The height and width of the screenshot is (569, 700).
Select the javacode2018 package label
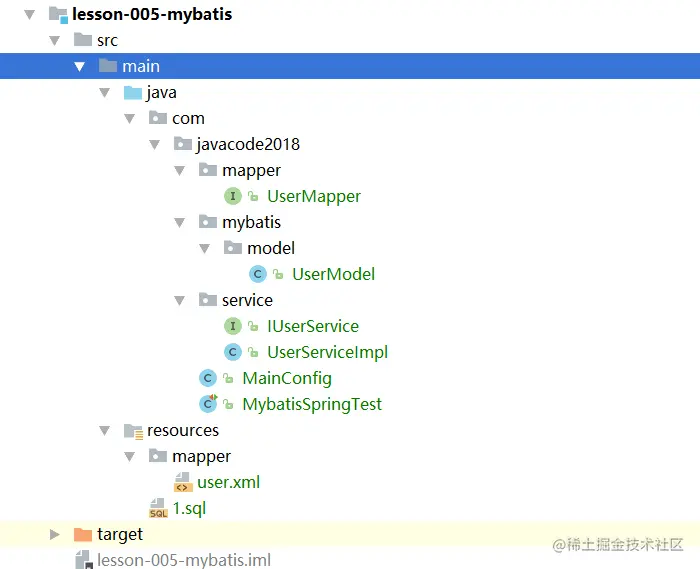(248, 144)
